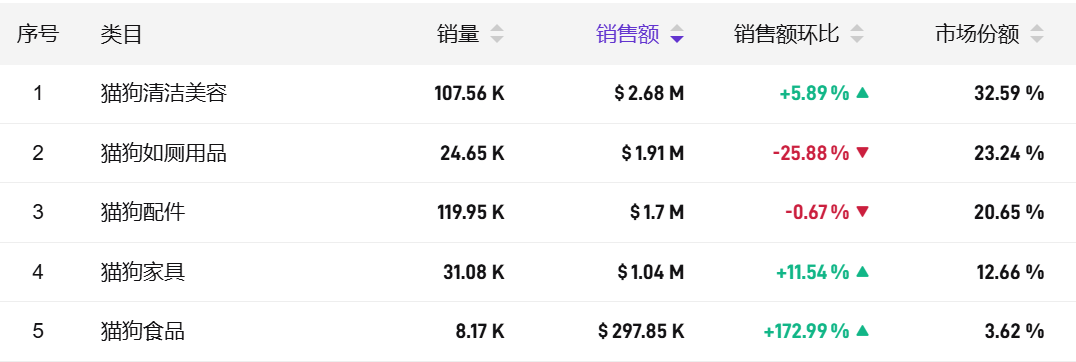Click decline value -25.88 %
The width and height of the screenshot is (1076, 362).
pos(811,153)
